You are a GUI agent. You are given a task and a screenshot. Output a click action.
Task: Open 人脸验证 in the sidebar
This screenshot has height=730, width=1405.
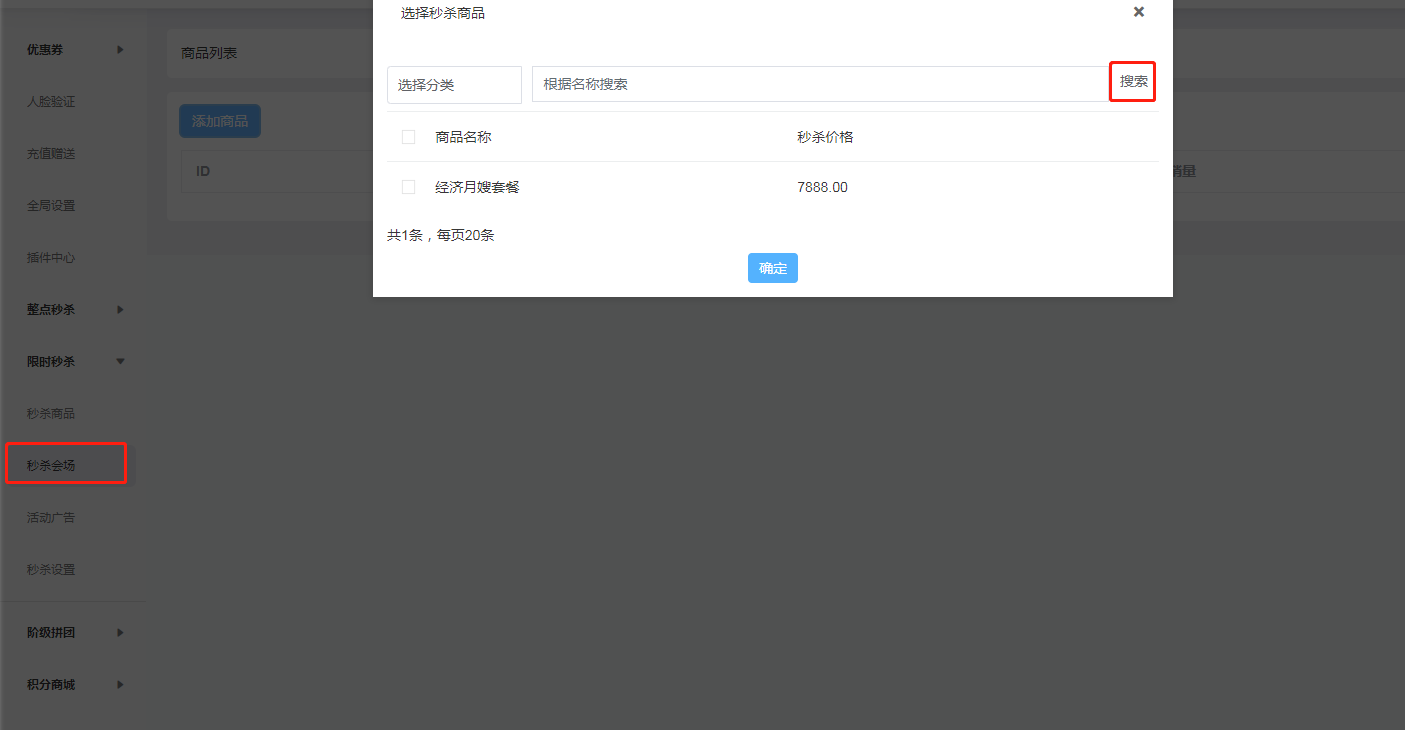pos(51,101)
